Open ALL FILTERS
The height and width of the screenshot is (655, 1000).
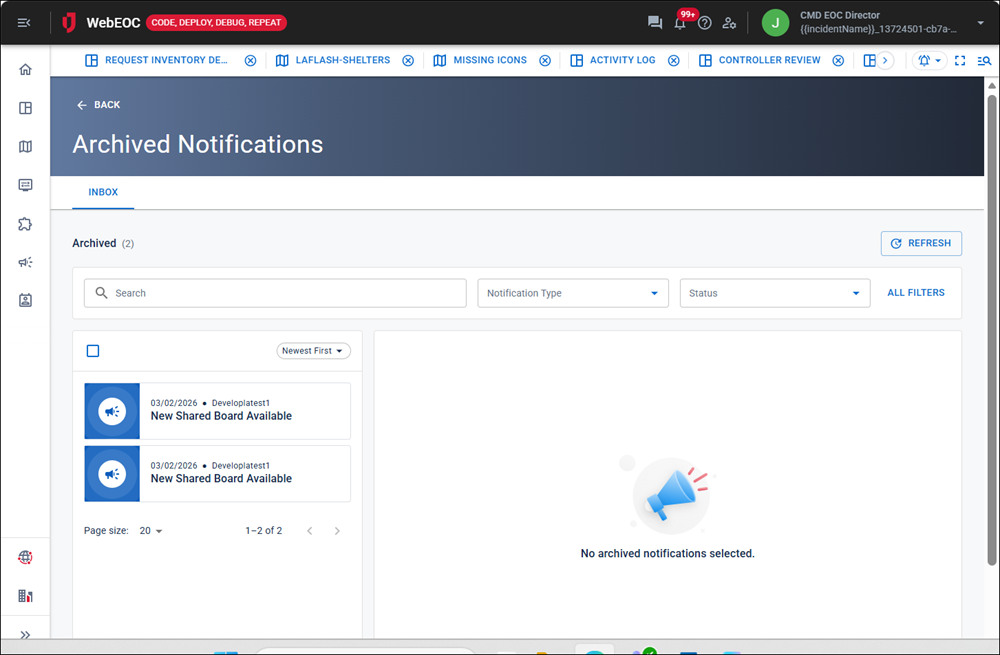tap(916, 293)
